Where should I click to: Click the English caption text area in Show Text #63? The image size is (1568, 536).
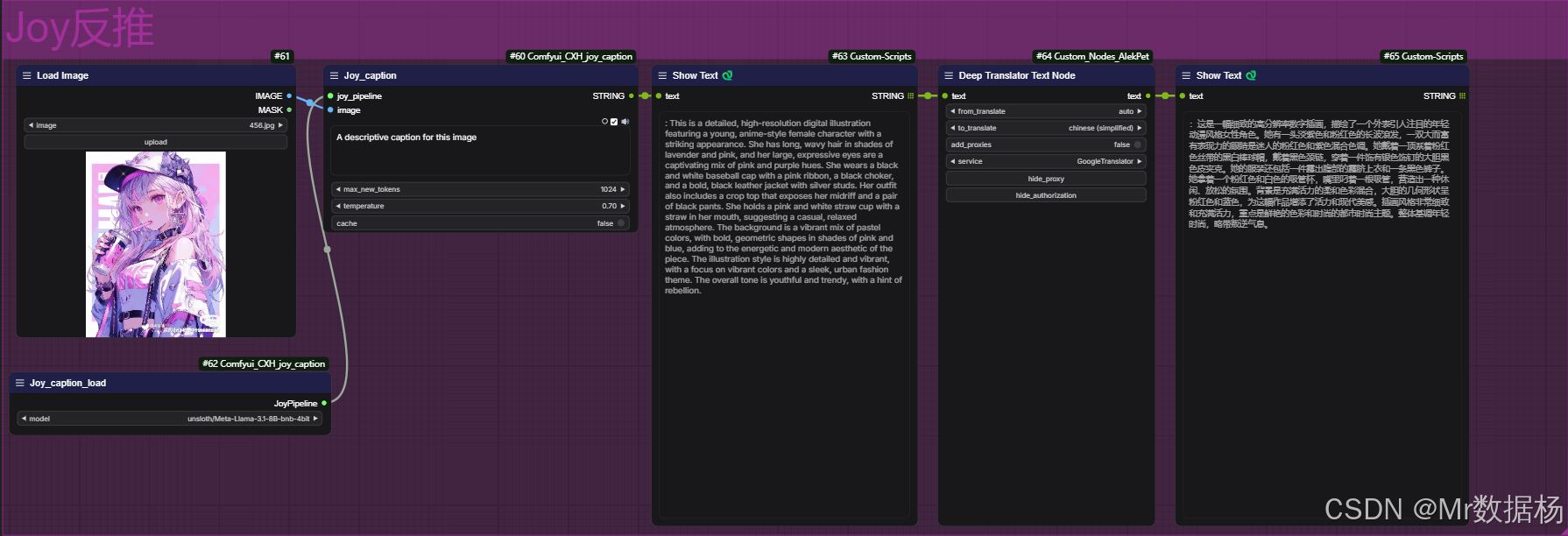click(784, 317)
